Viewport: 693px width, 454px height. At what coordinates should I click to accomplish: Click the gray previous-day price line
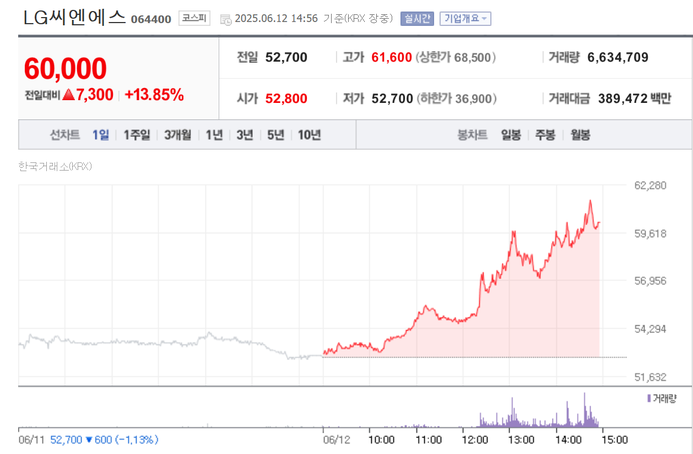point(170,344)
